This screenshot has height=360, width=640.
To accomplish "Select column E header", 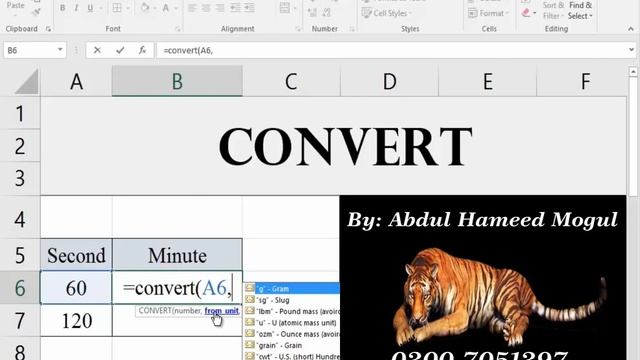I will click(x=488, y=82).
